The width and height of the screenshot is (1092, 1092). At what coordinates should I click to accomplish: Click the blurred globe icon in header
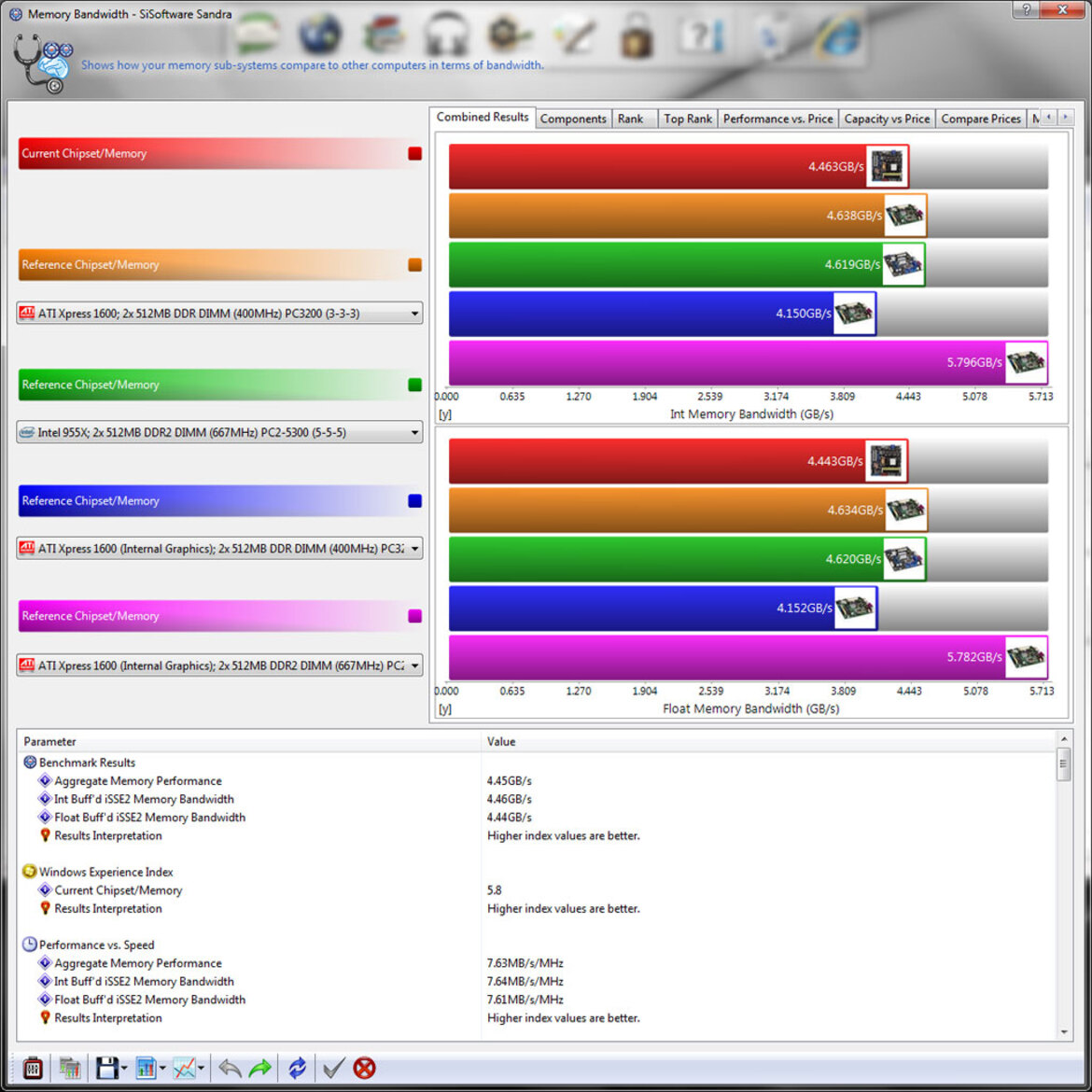(320, 34)
